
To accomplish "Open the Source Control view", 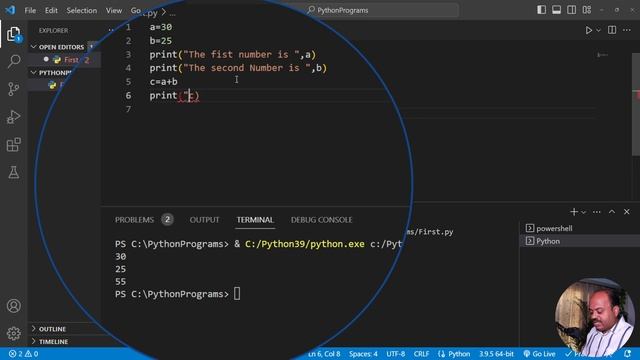I will (13, 89).
